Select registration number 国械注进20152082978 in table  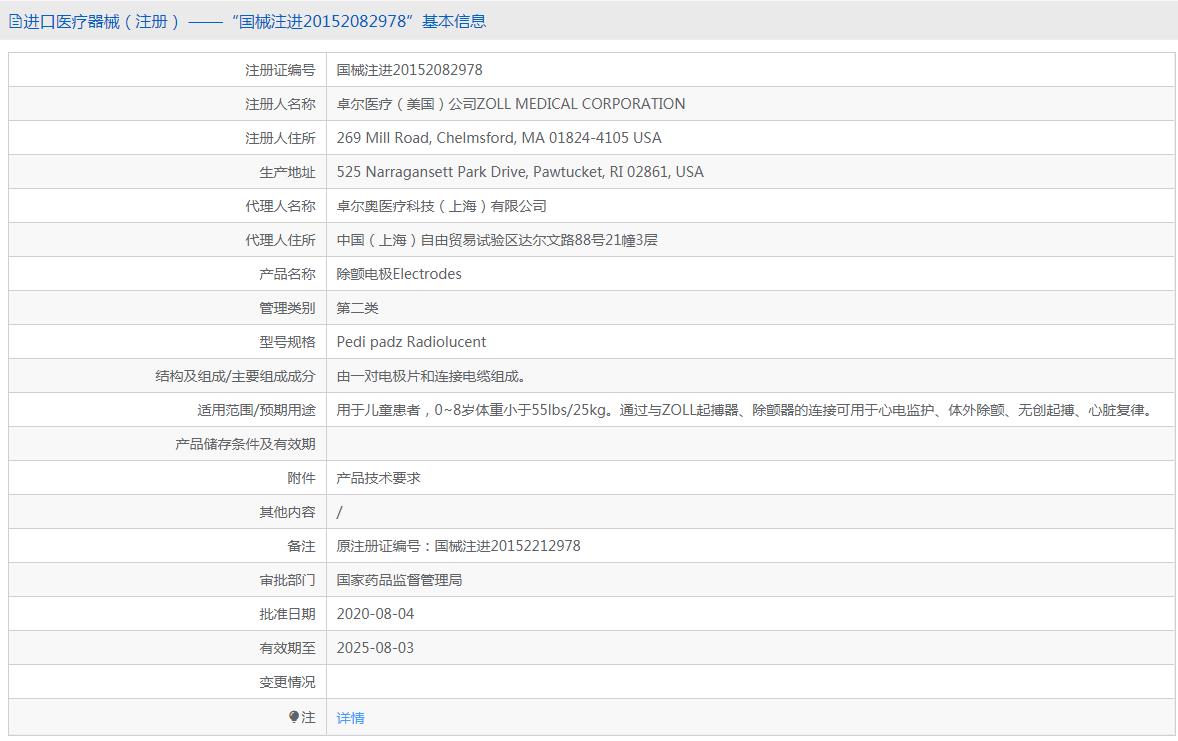(409, 70)
